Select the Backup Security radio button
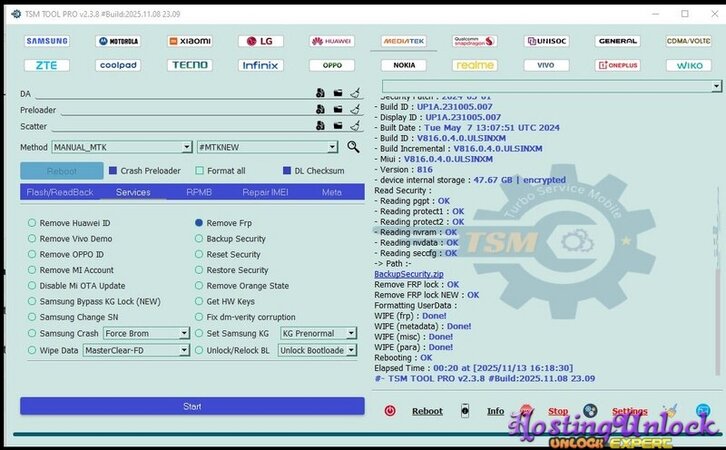This screenshot has width=726, height=450. (x=199, y=239)
